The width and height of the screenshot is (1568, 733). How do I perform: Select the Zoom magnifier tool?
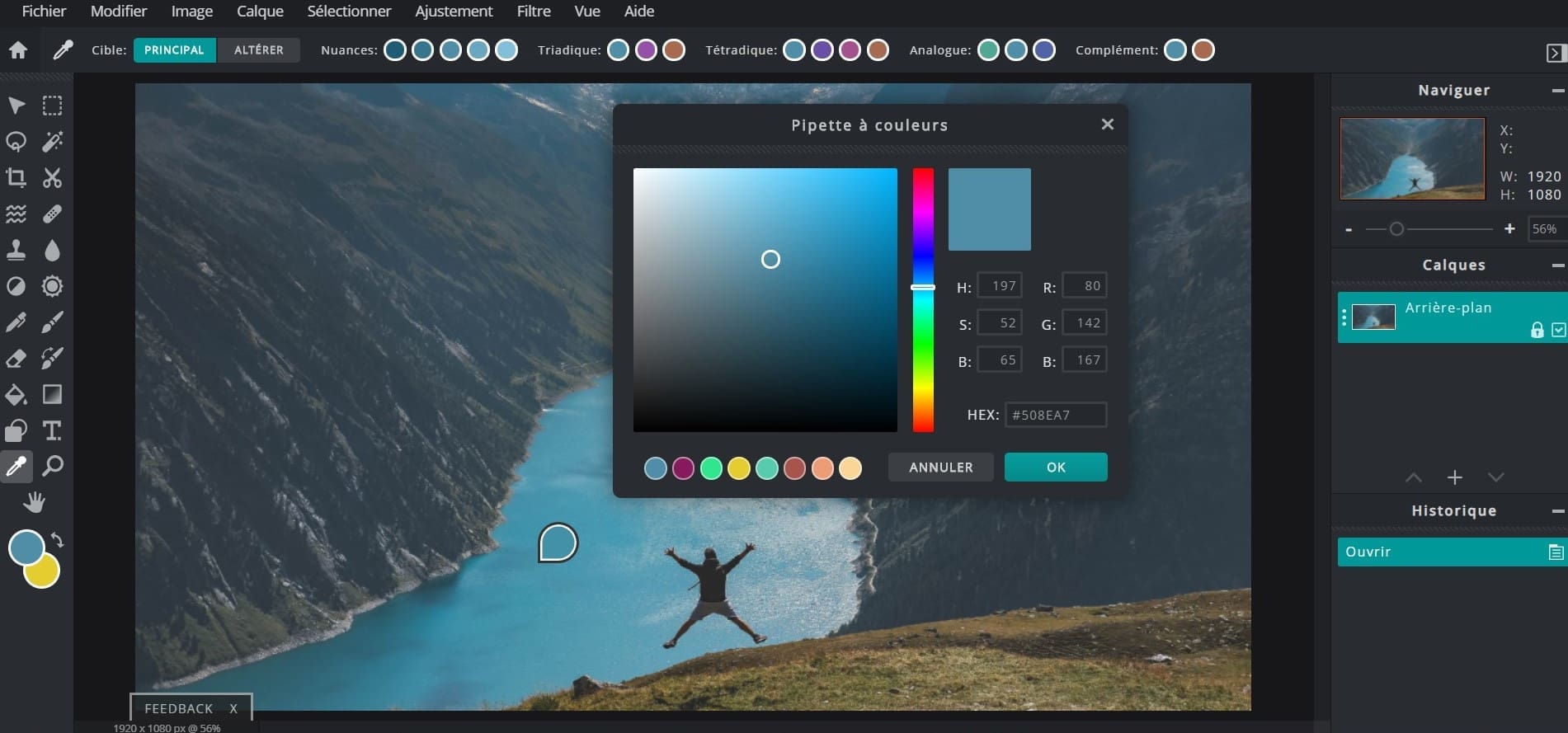(x=52, y=467)
